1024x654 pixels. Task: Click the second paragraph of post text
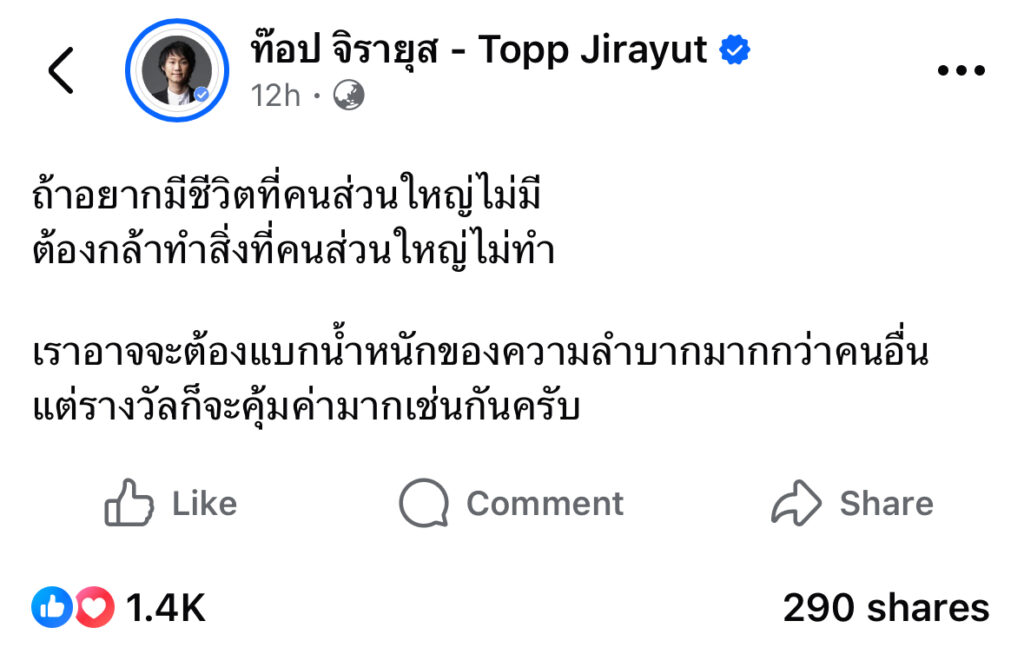tap(480, 379)
